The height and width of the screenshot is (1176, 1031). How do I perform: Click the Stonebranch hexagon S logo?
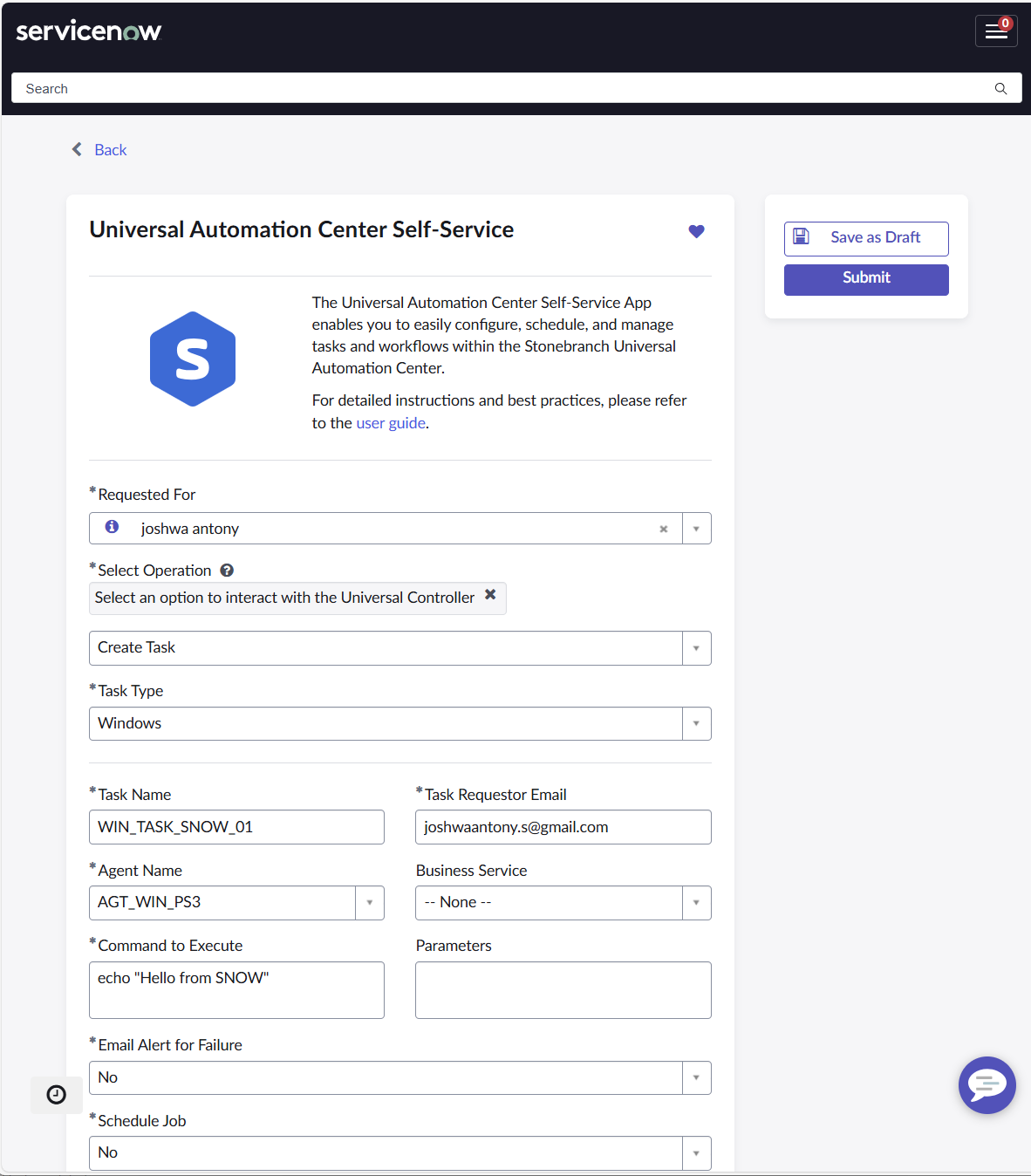(x=193, y=359)
